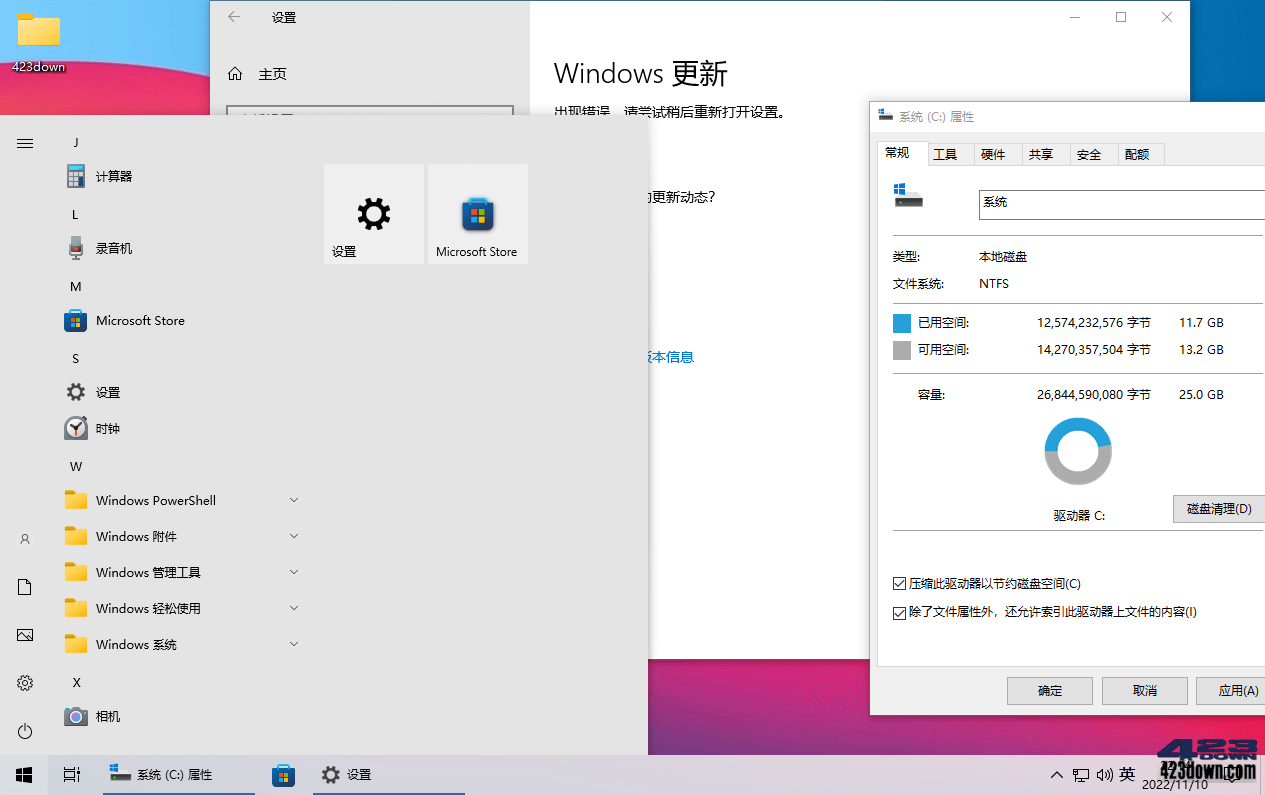Image resolution: width=1265 pixels, height=795 pixels.
Task: Open Microsoft Store from the Start menu list
Action: click(140, 320)
